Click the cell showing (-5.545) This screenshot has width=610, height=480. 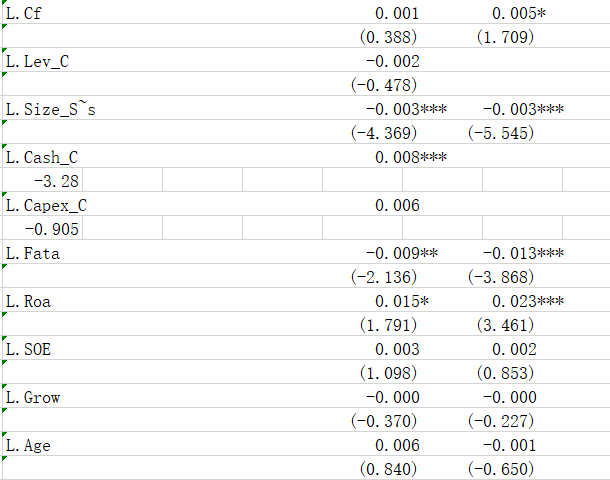tap(500, 133)
